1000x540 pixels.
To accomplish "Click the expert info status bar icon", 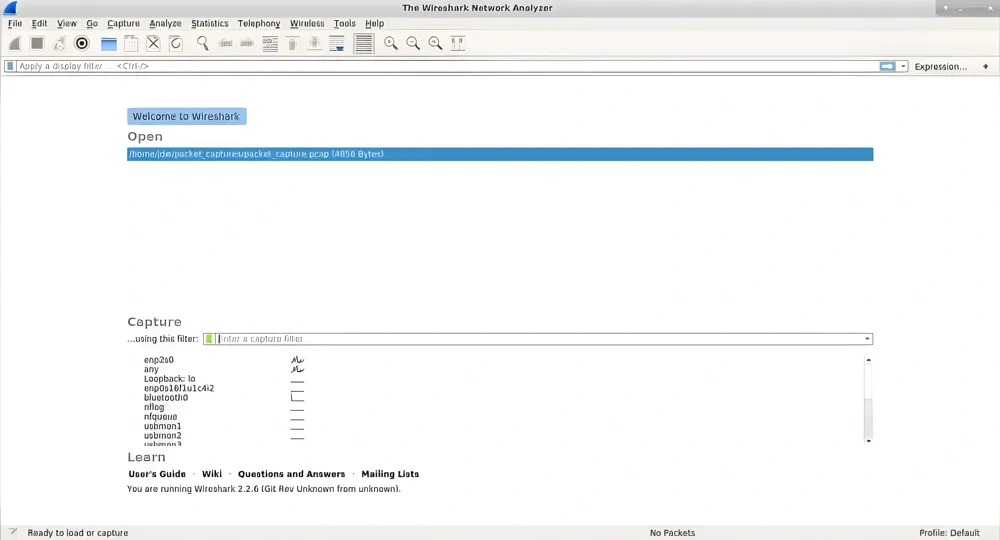I will [x=13, y=532].
